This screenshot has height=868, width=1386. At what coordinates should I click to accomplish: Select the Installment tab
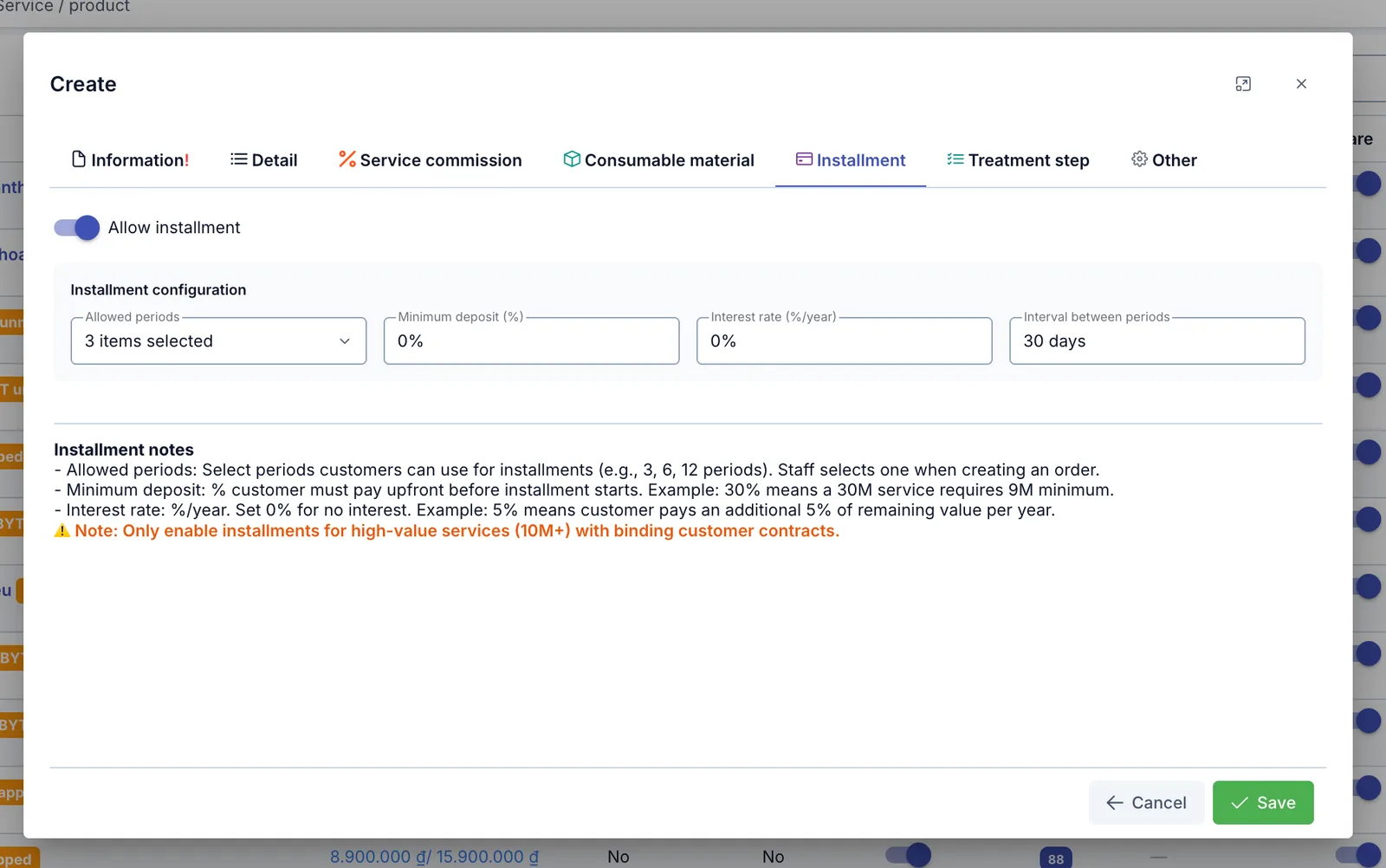point(851,160)
